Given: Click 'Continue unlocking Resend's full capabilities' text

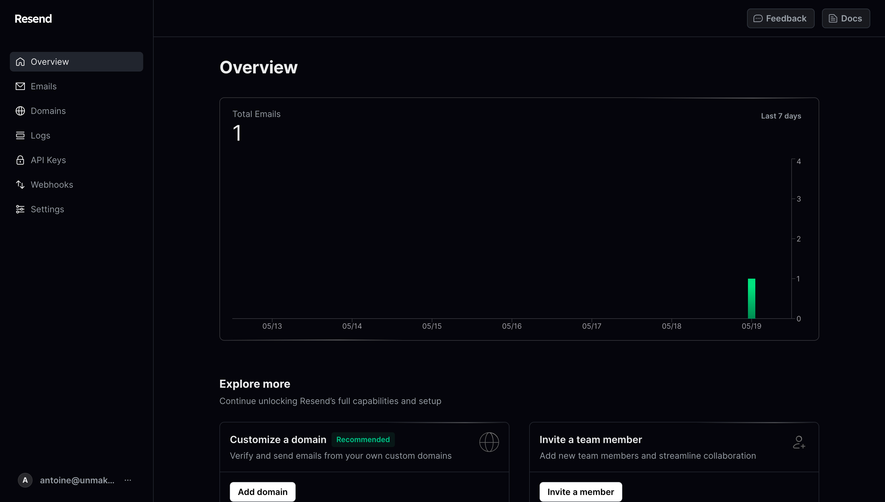Looking at the screenshot, I should [x=330, y=401].
